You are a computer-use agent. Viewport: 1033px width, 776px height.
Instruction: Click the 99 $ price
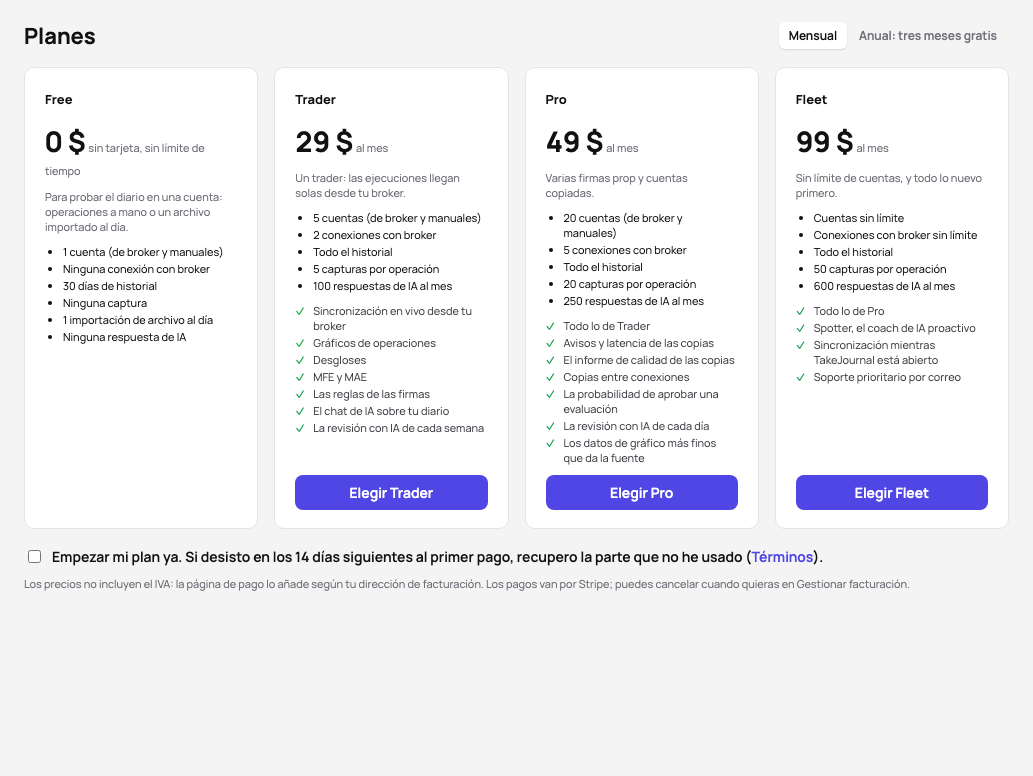(825, 142)
